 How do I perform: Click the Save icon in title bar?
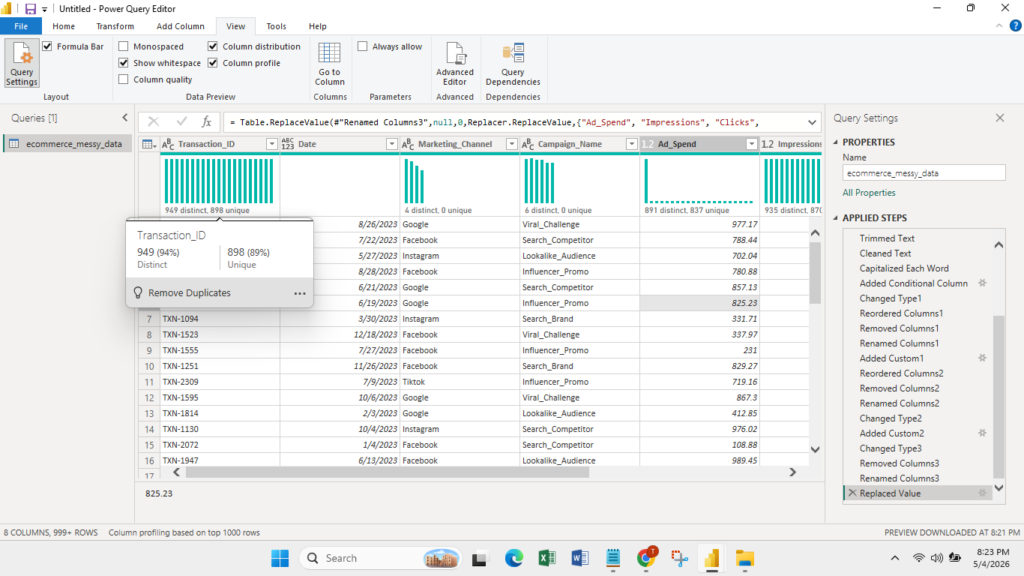[x=30, y=8]
